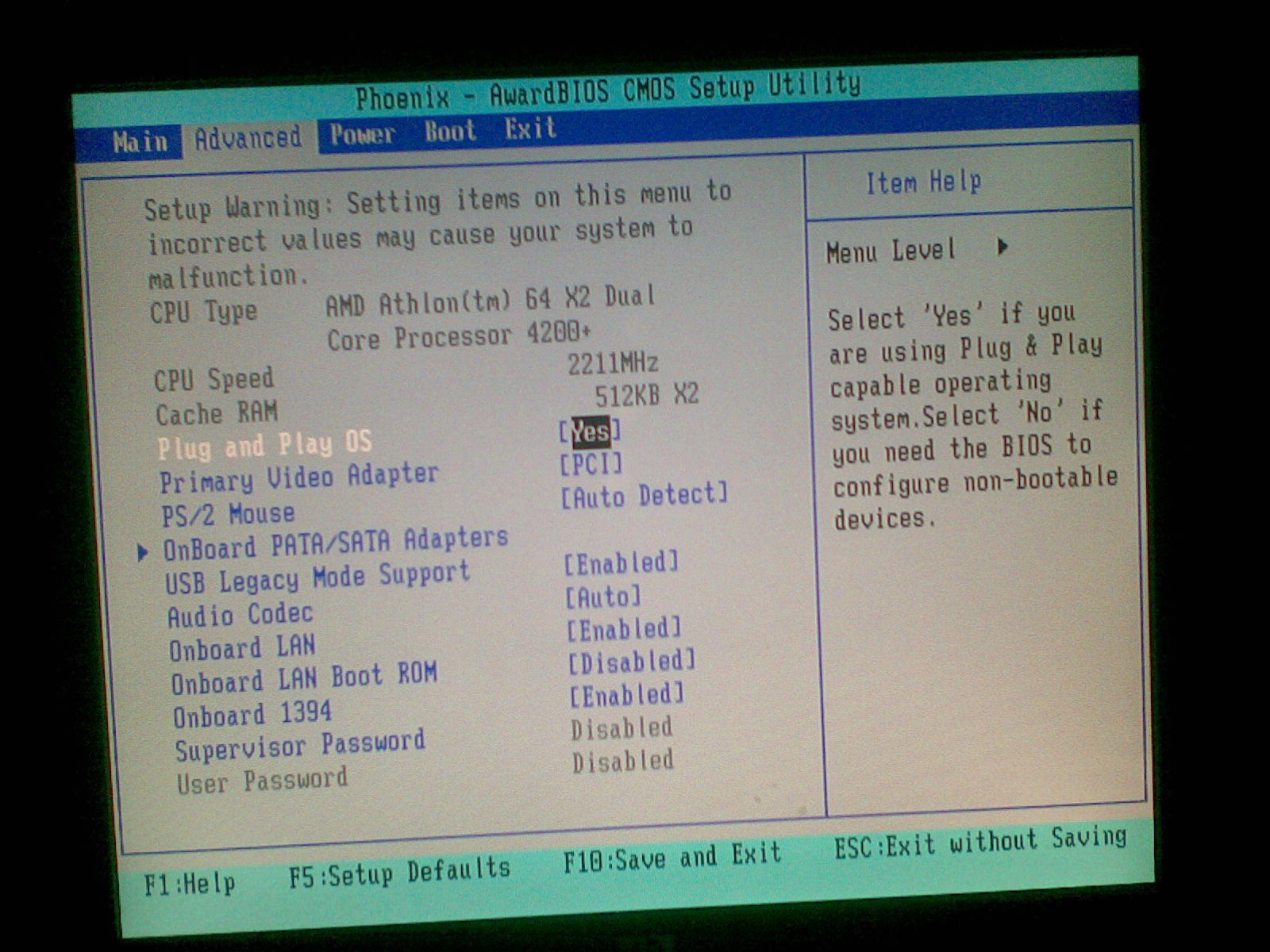This screenshot has height=952, width=1270.
Task: Click User Password Disabled status
Action: coord(623,762)
